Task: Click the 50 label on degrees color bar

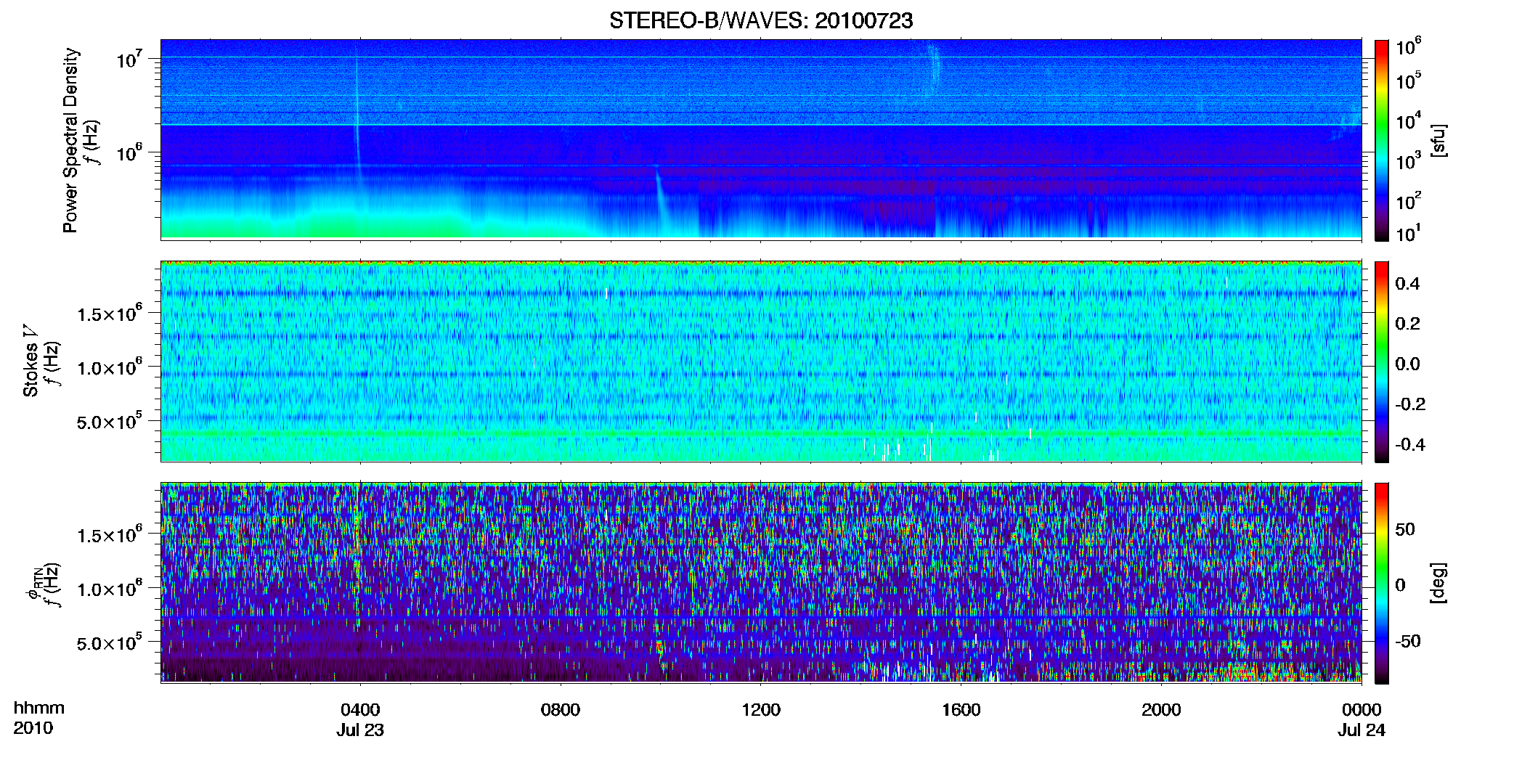Action: coord(1405,529)
